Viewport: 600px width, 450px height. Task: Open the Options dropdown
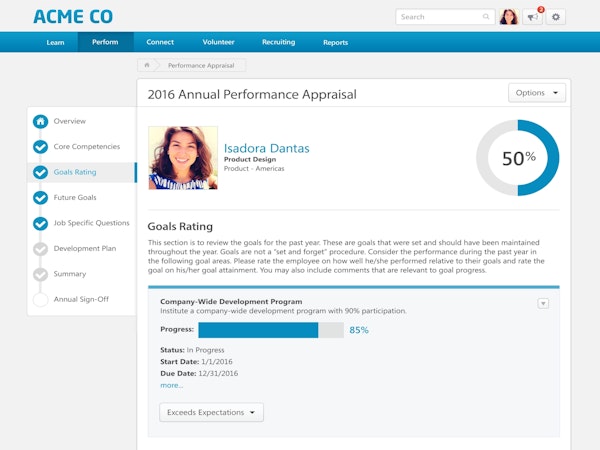(537, 93)
